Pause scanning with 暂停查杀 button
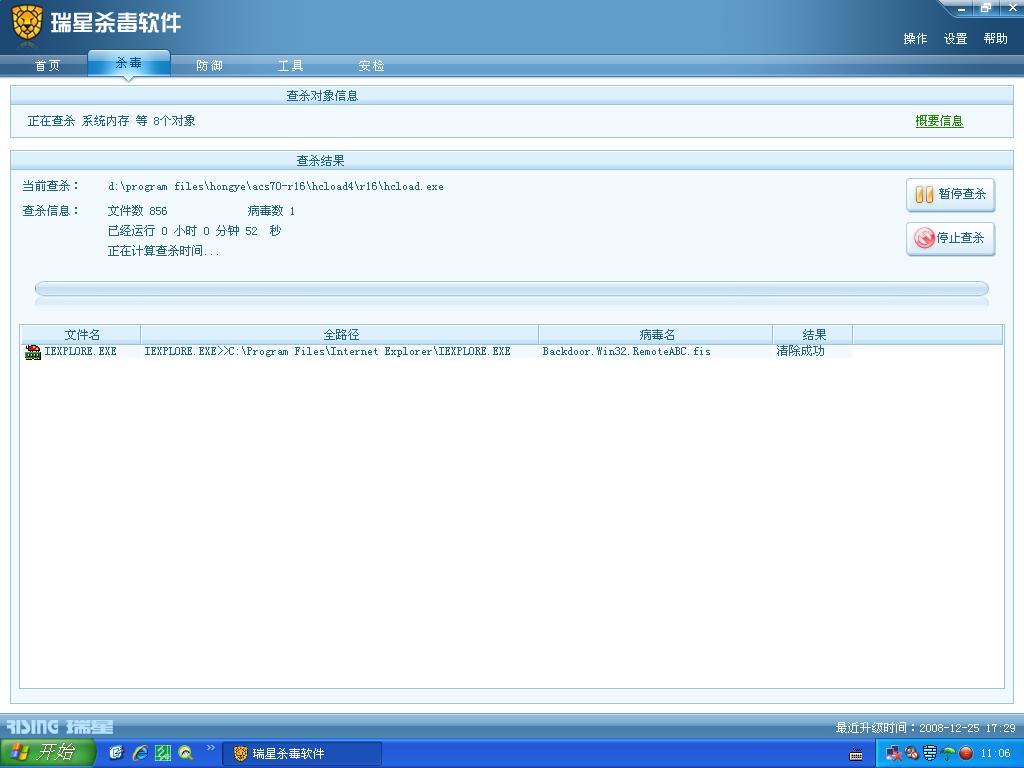This screenshot has height=768, width=1024. tap(950, 195)
